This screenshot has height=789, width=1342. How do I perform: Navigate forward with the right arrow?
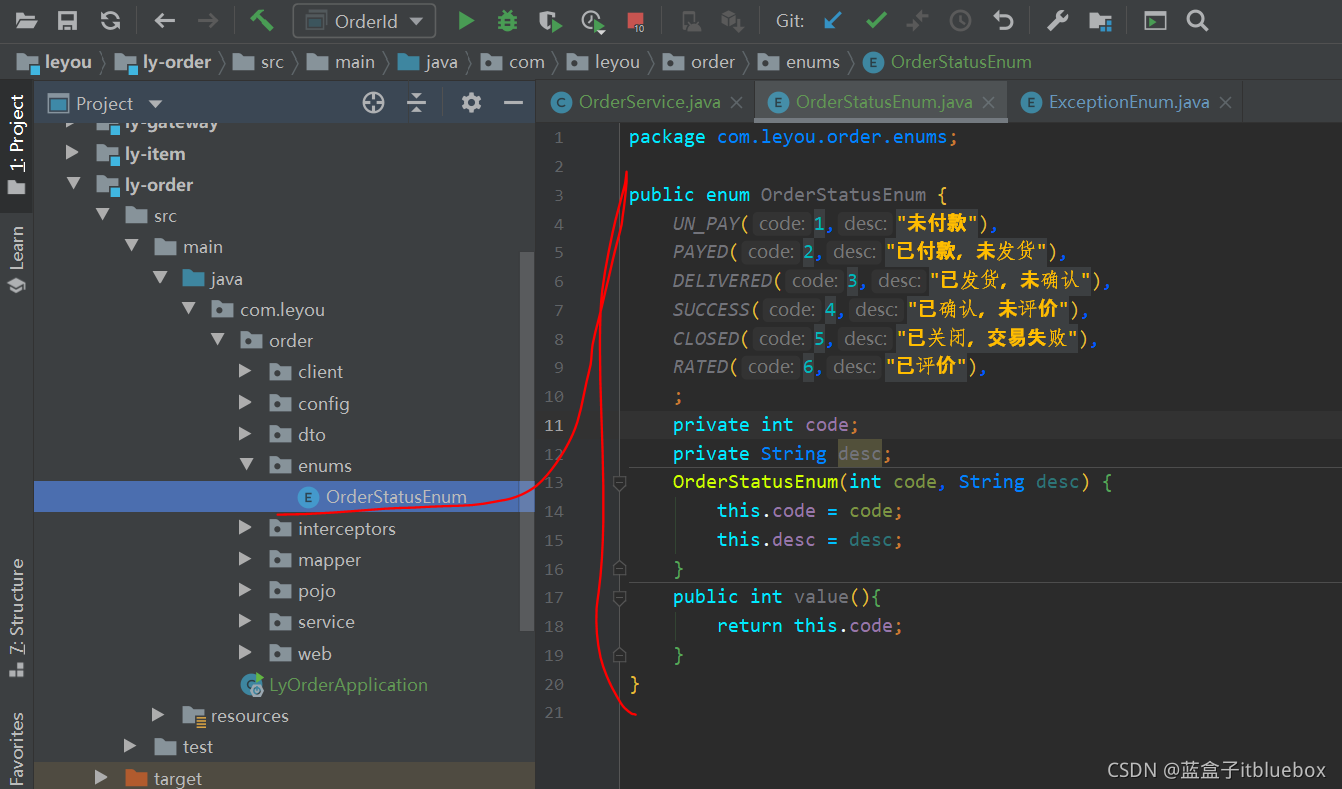click(x=207, y=20)
